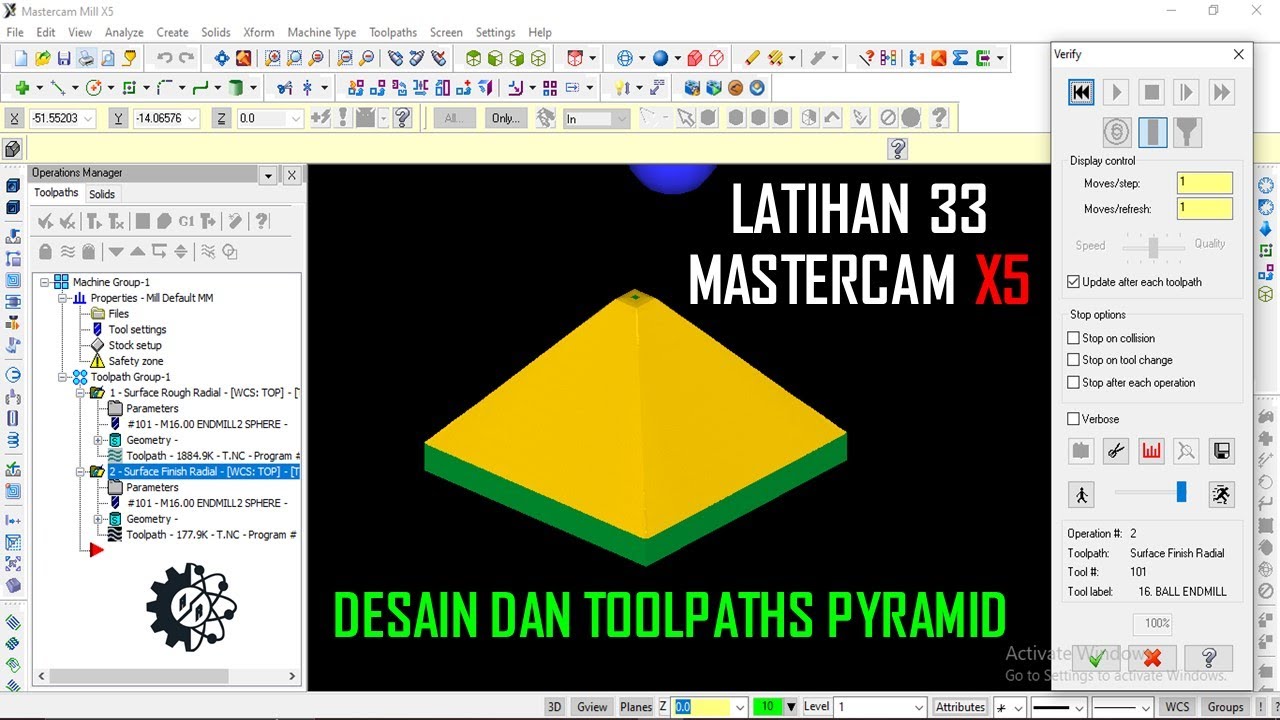This screenshot has height=720, width=1280.
Task: Open the X coordinate dropdown
Action: (x=88, y=118)
